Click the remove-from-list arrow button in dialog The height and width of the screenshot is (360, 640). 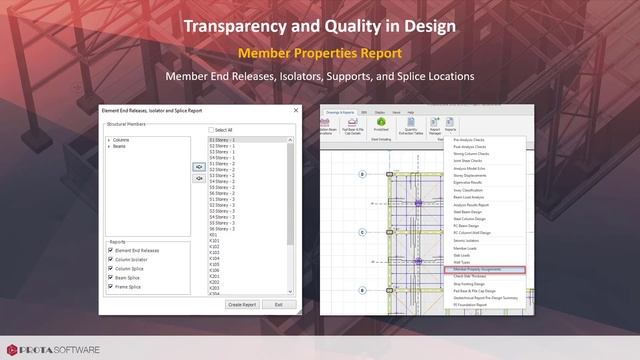199,178
